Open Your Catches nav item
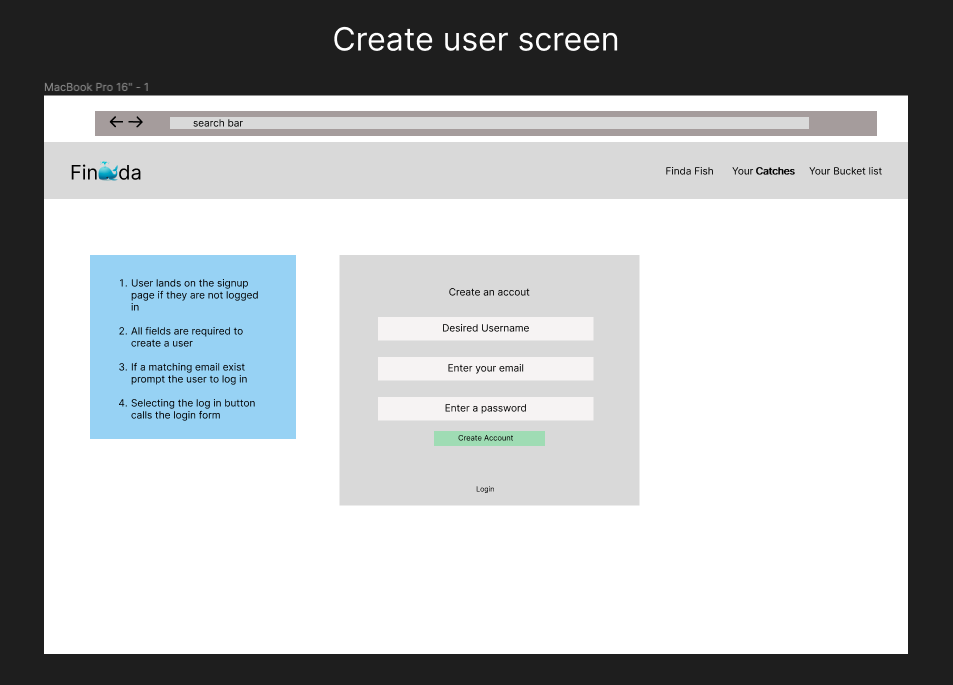 pyautogui.click(x=763, y=171)
